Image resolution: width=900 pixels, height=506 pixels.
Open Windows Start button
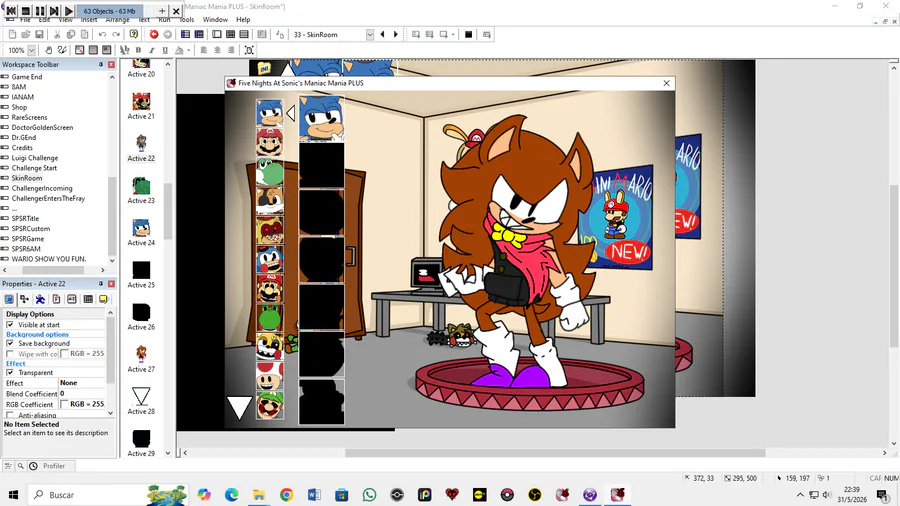tap(13, 495)
